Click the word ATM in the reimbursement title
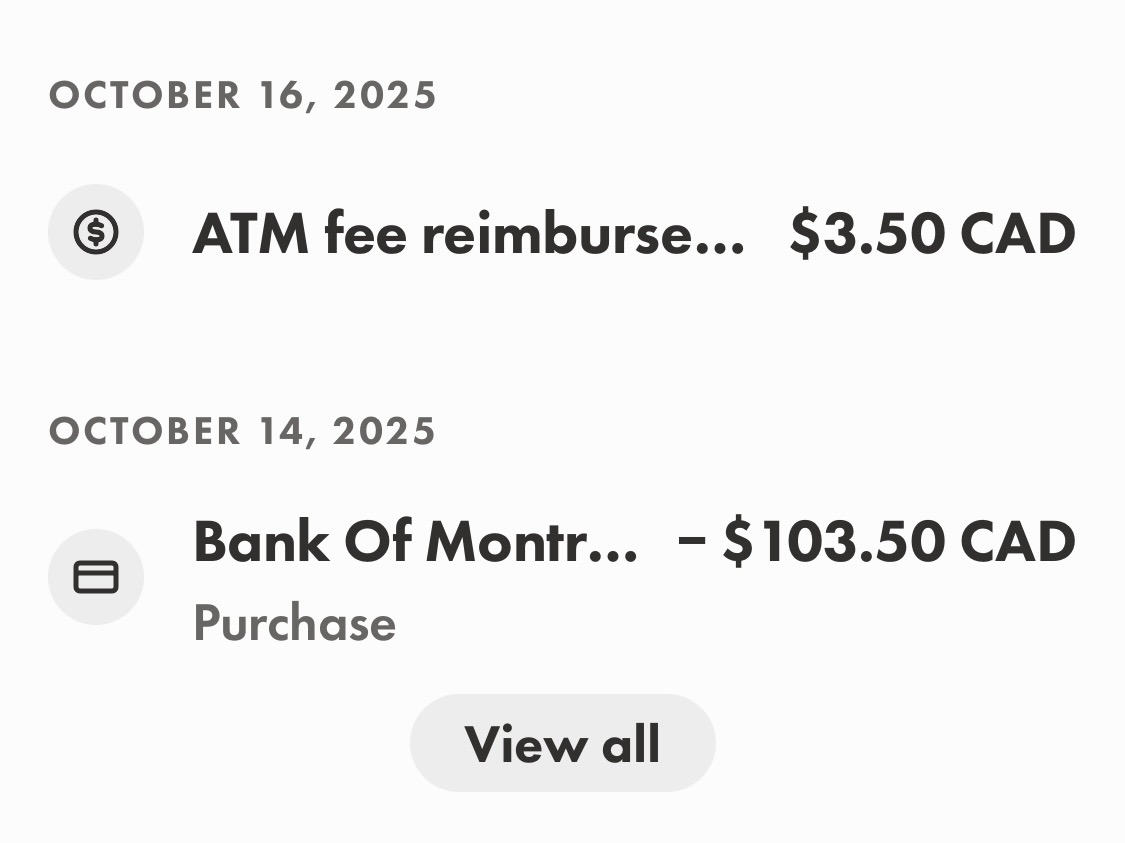1125x843 pixels. (251, 234)
